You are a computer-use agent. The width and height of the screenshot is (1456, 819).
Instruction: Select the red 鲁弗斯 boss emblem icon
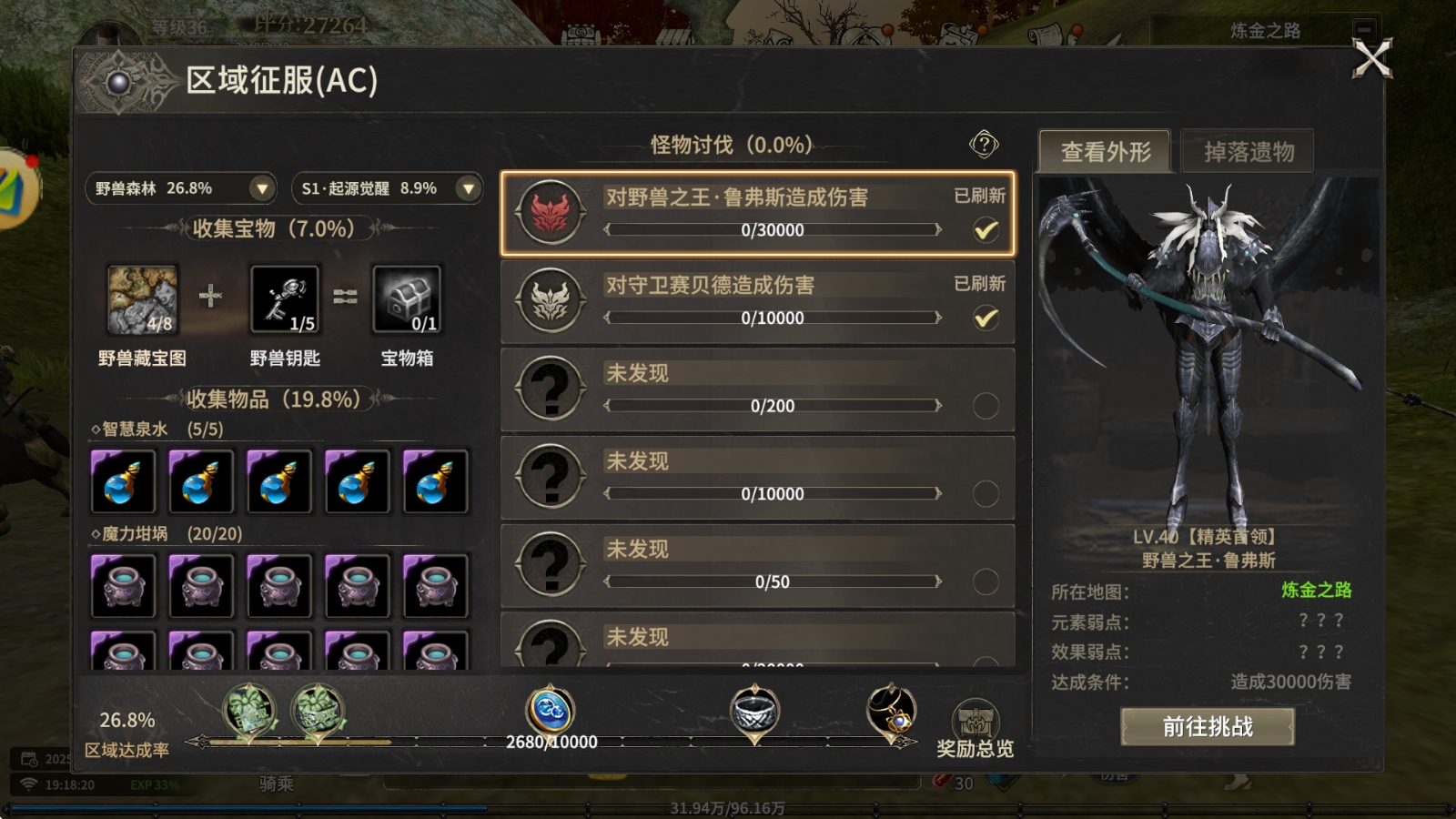coord(550,213)
